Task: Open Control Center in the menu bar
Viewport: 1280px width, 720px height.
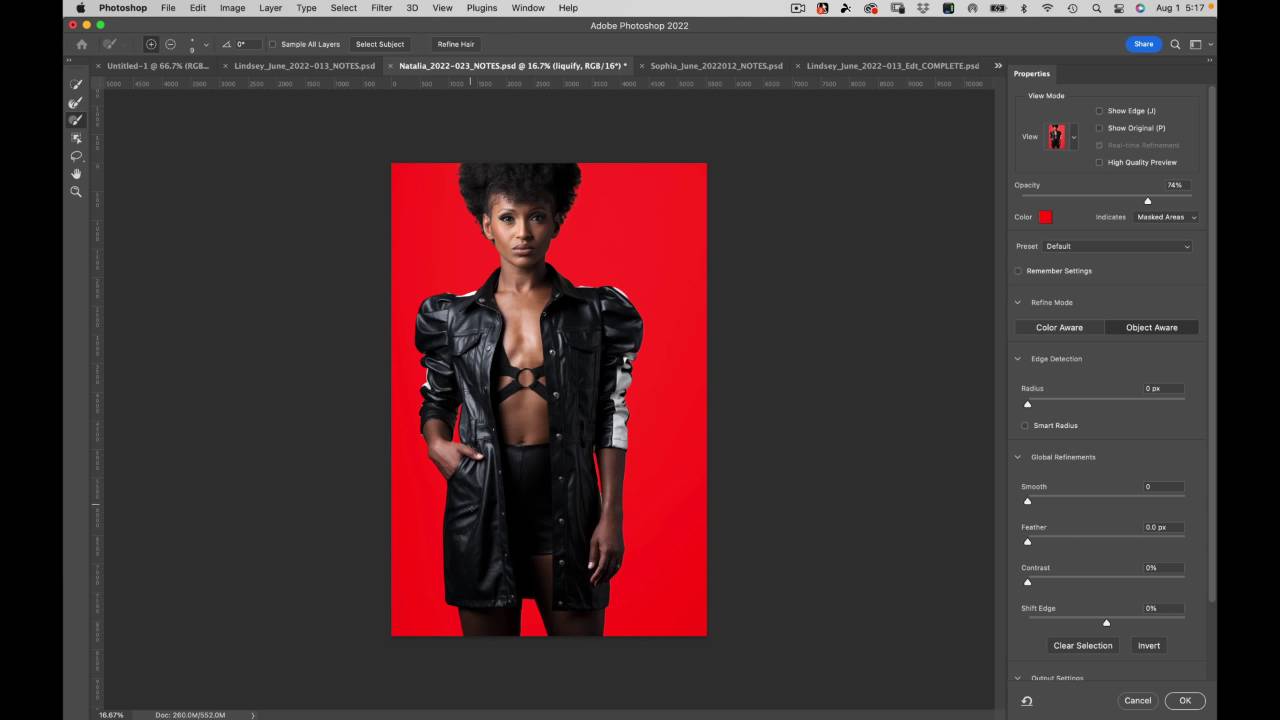Action: point(1117,8)
